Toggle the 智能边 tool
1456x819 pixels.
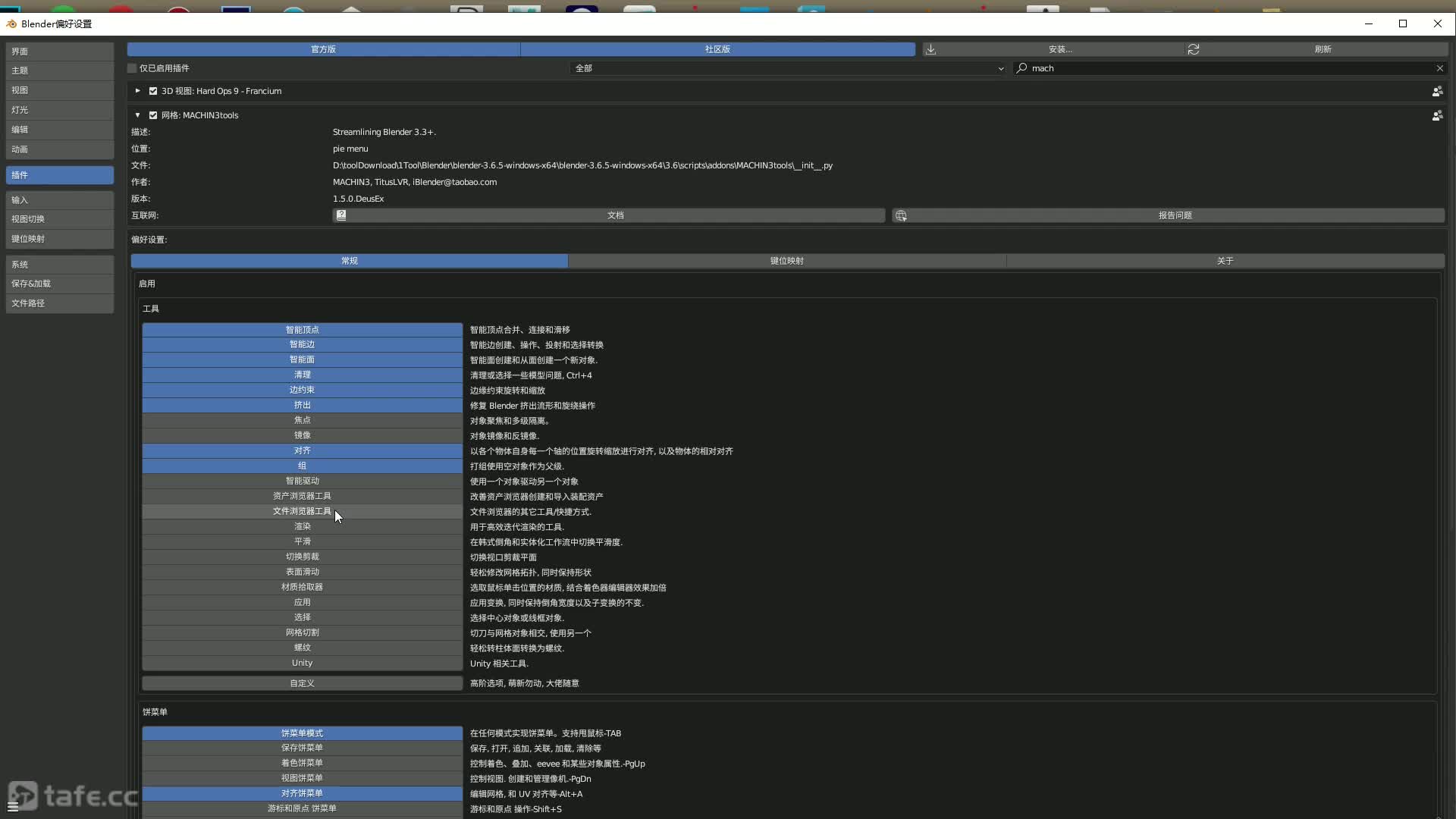(302, 344)
